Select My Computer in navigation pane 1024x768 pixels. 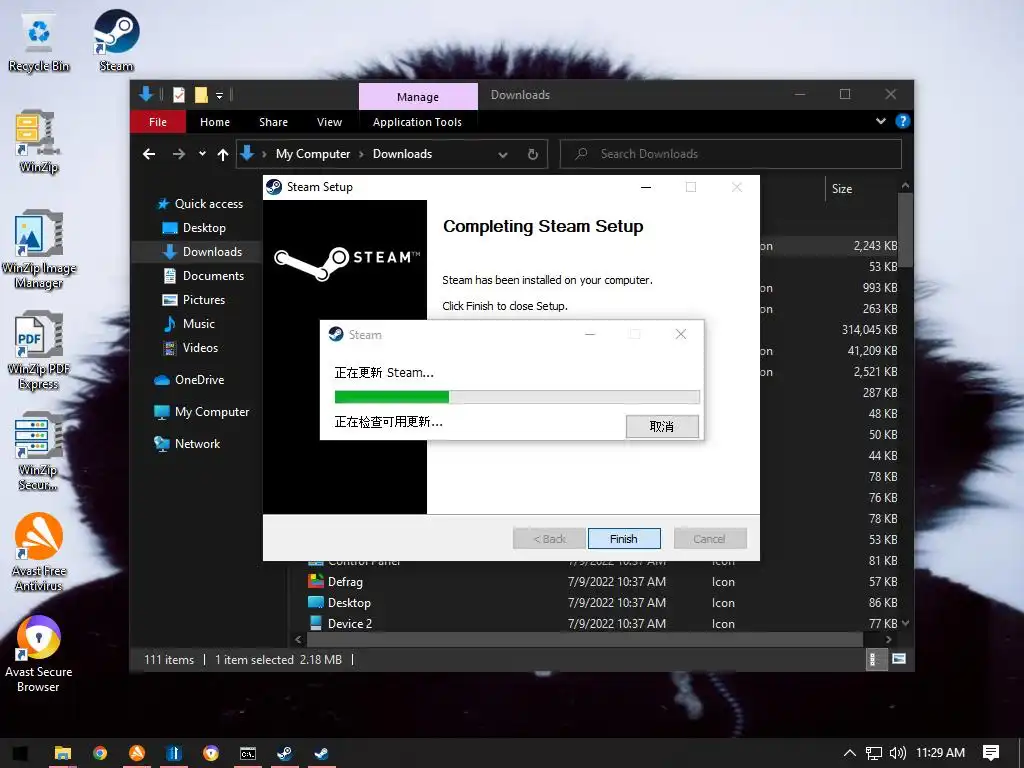coord(201,412)
